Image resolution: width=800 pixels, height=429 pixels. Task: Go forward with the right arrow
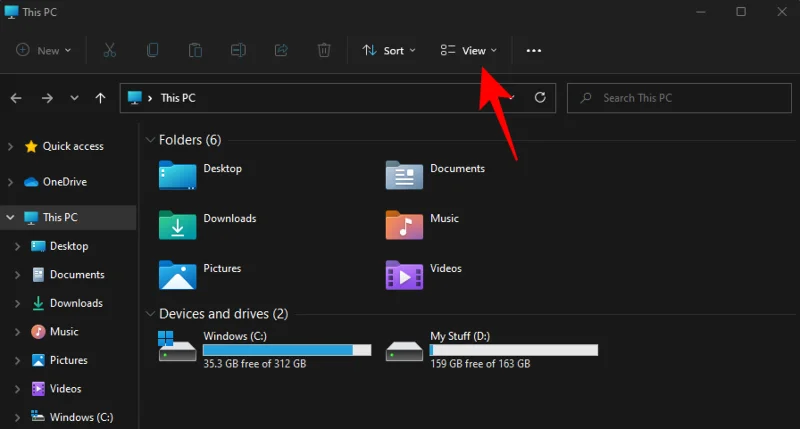point(47,98)
